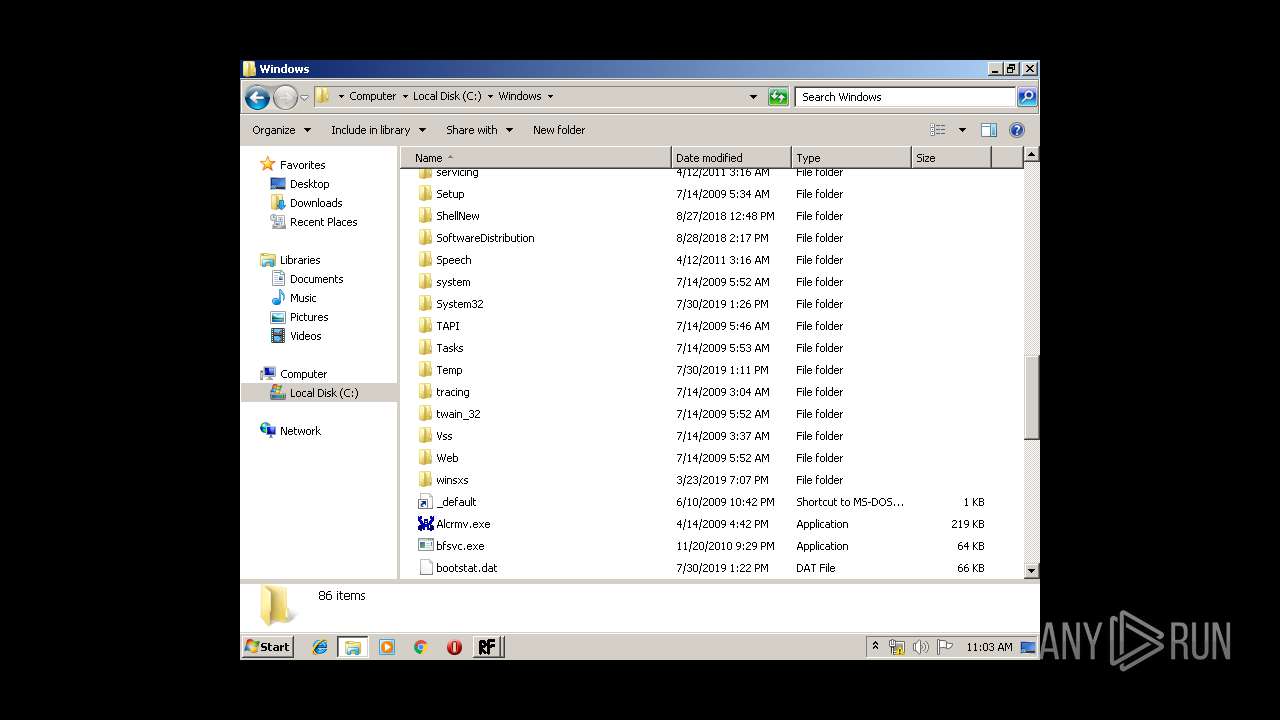
Task: Launch Opera from taskbar
Action: [454, 647]
